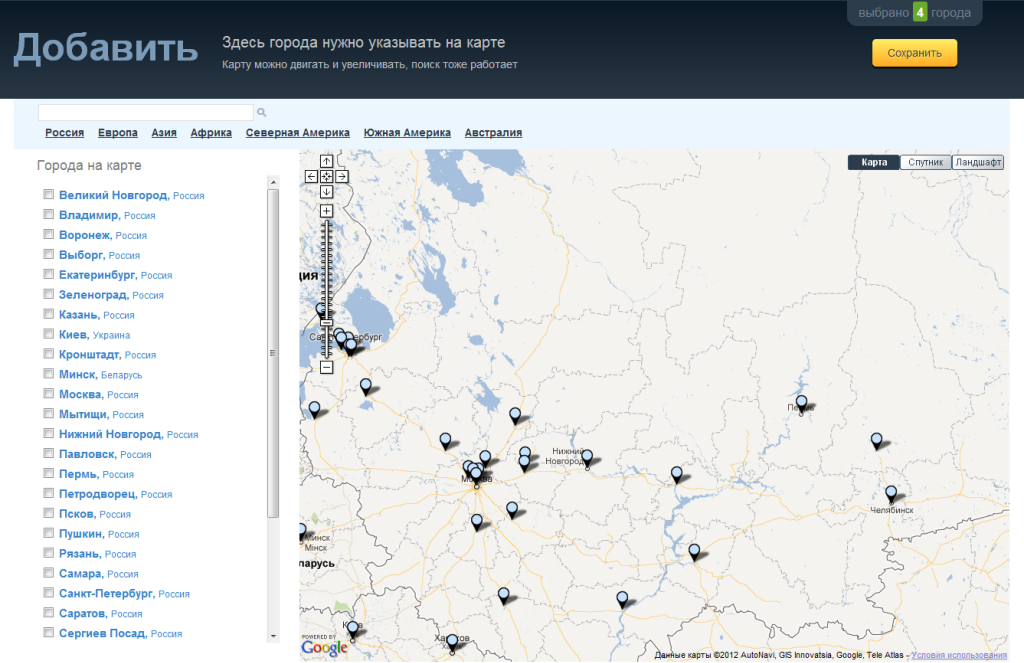Click the center map reset icon

(326, 177)
